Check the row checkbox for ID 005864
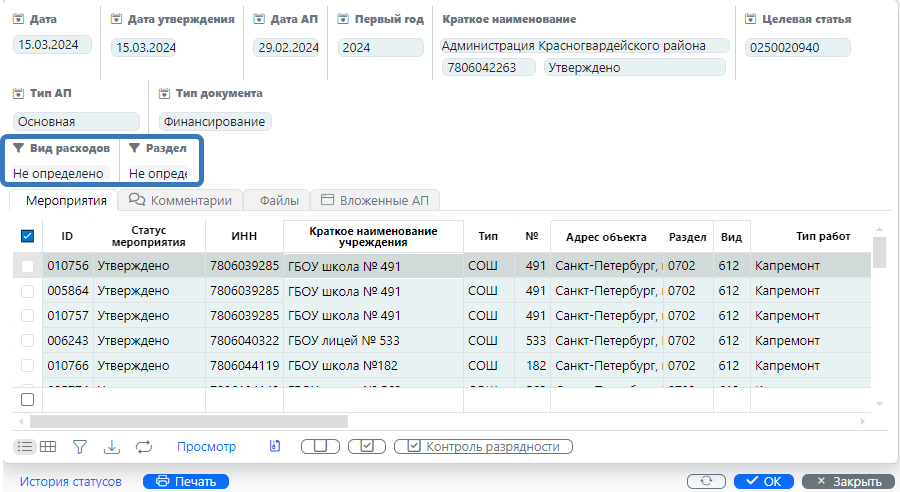900x492 pixels. (27, 291)
